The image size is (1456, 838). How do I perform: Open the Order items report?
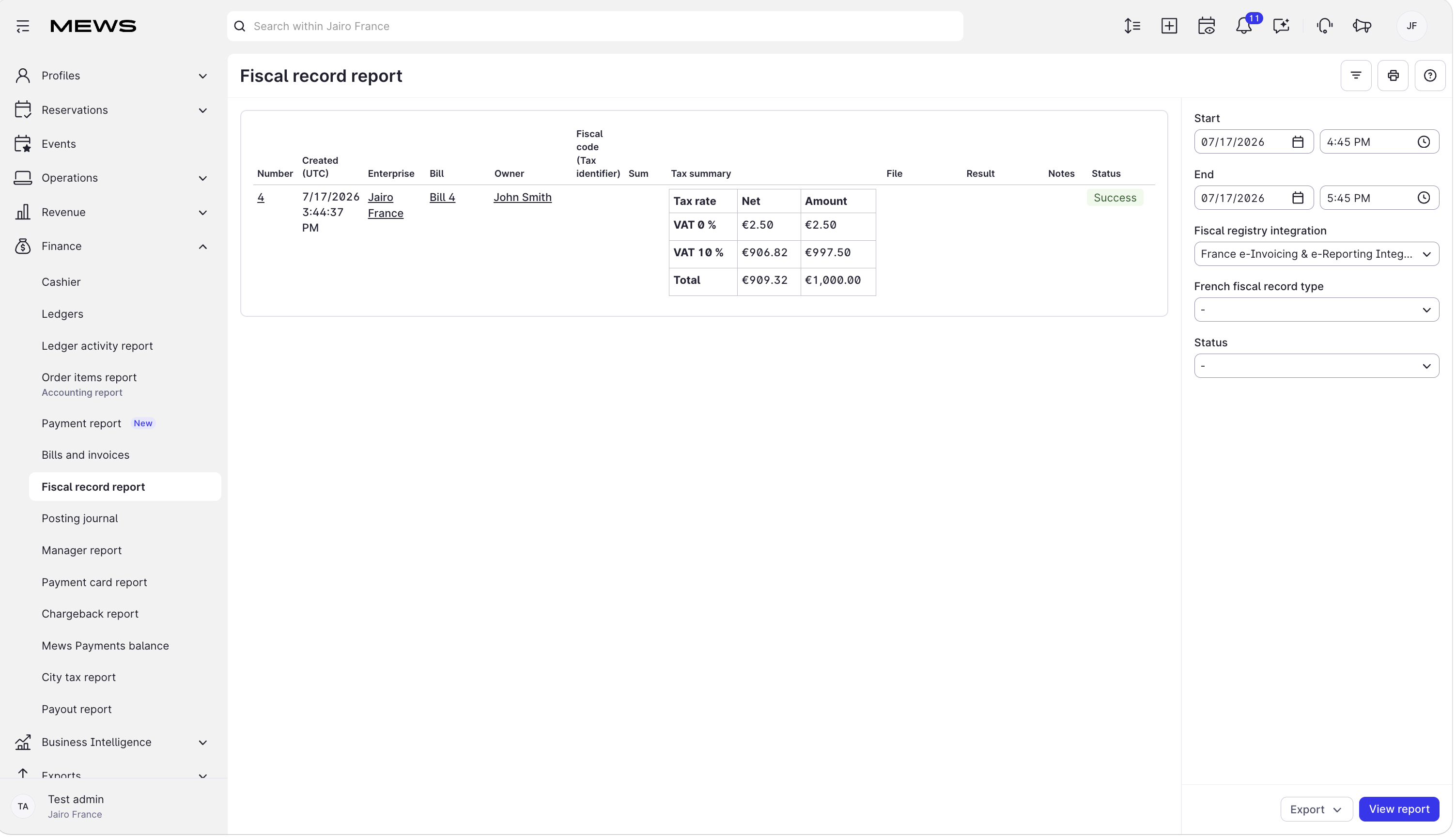(89, 377)
